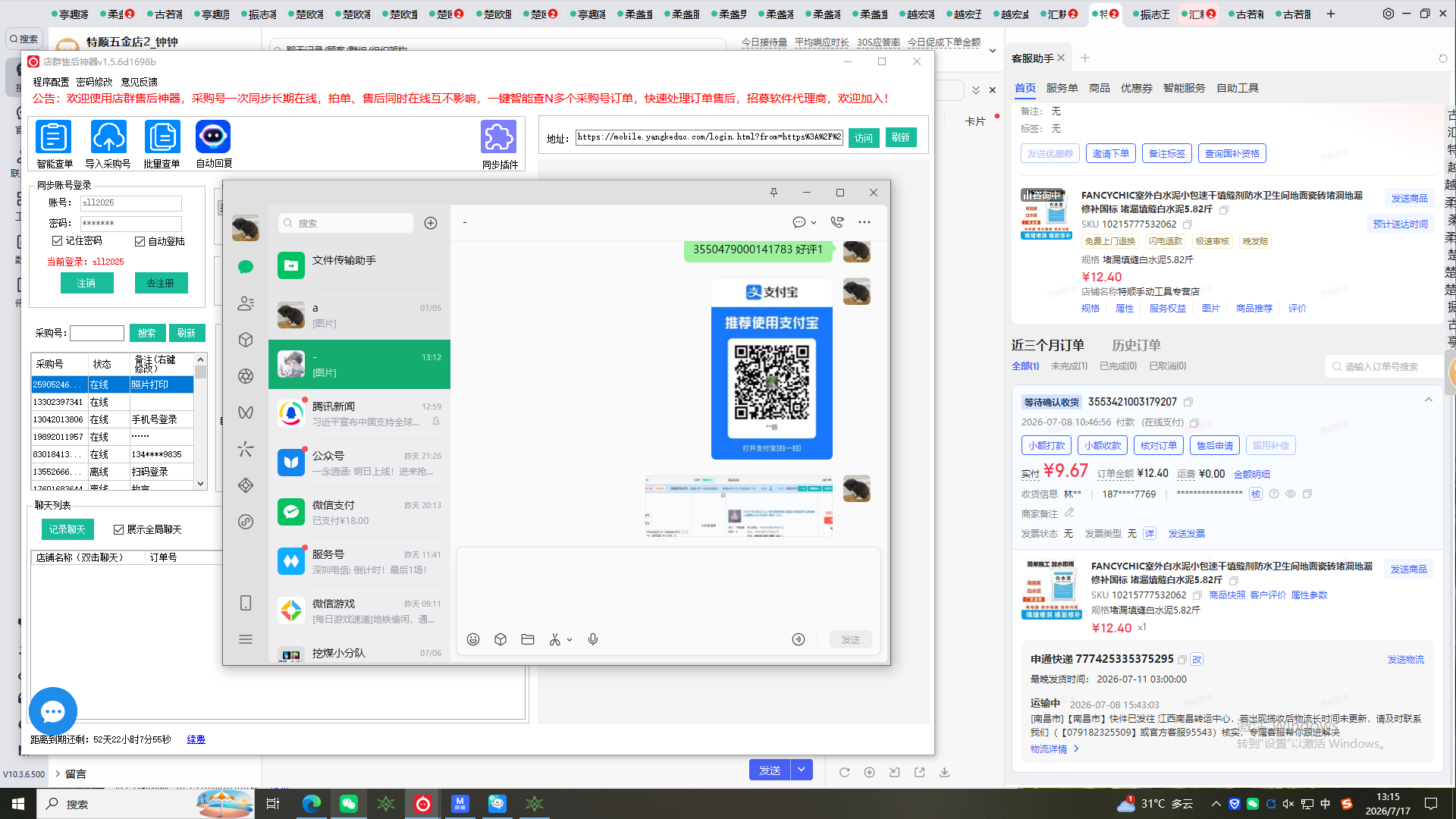This screenshot has height=819, width=1456.
Task: Open Windows Start menu
Action: 18,804
